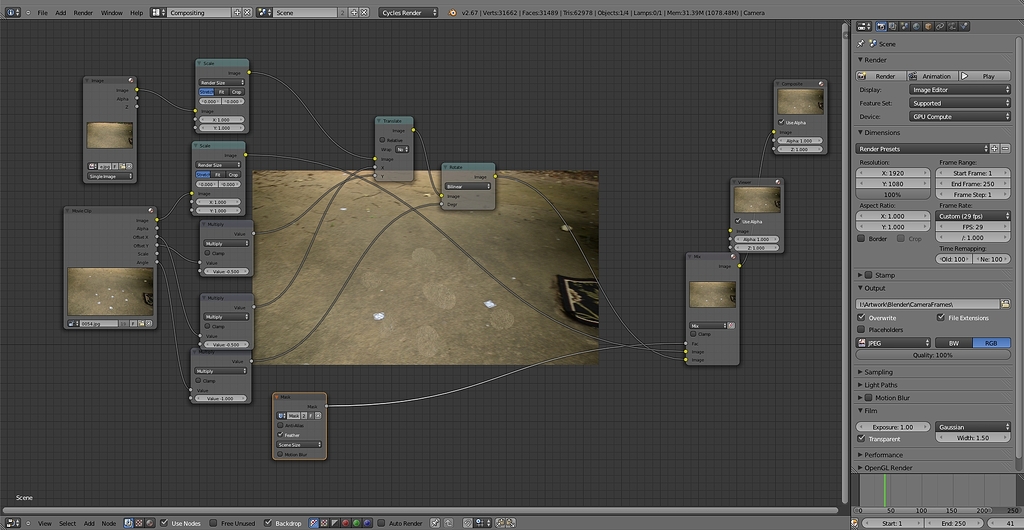Click the Quality 100% slider

coord(933,355)
